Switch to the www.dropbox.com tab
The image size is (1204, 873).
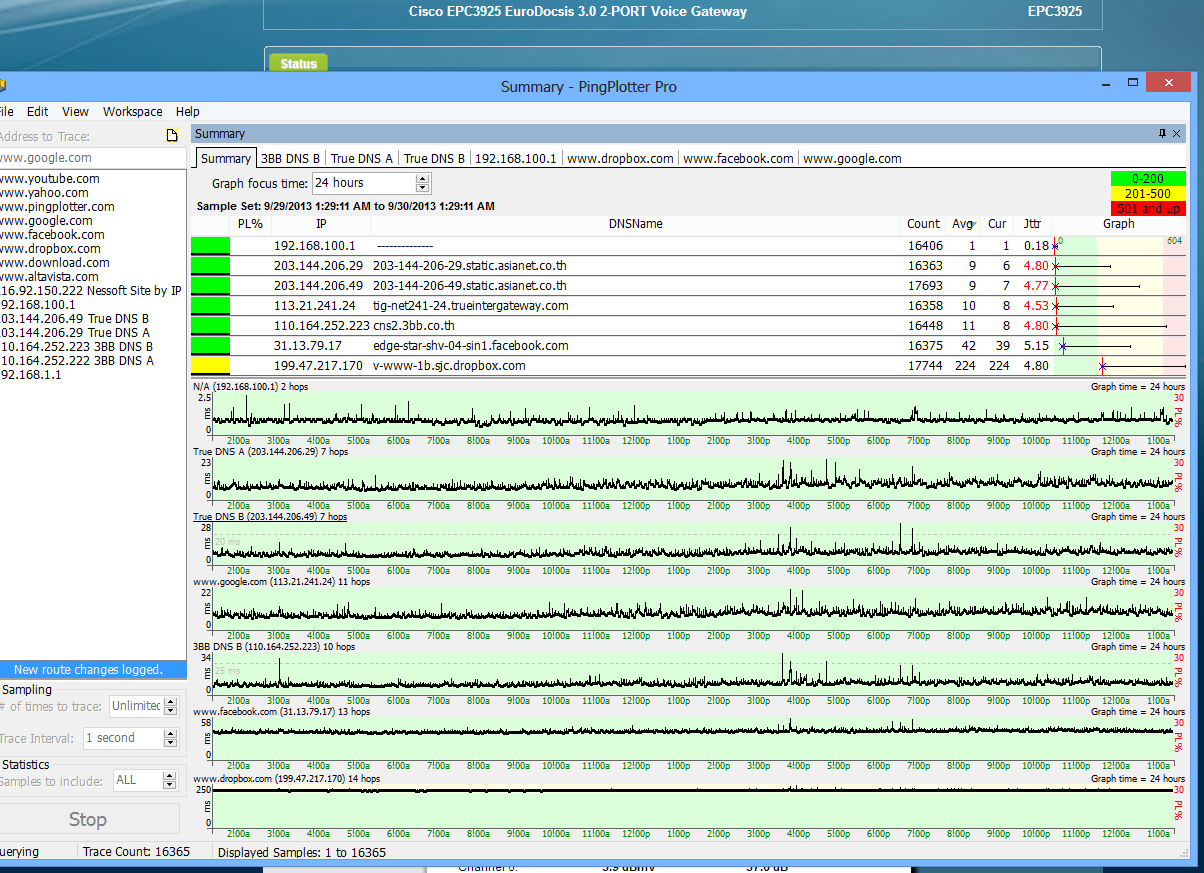[621, 158]
